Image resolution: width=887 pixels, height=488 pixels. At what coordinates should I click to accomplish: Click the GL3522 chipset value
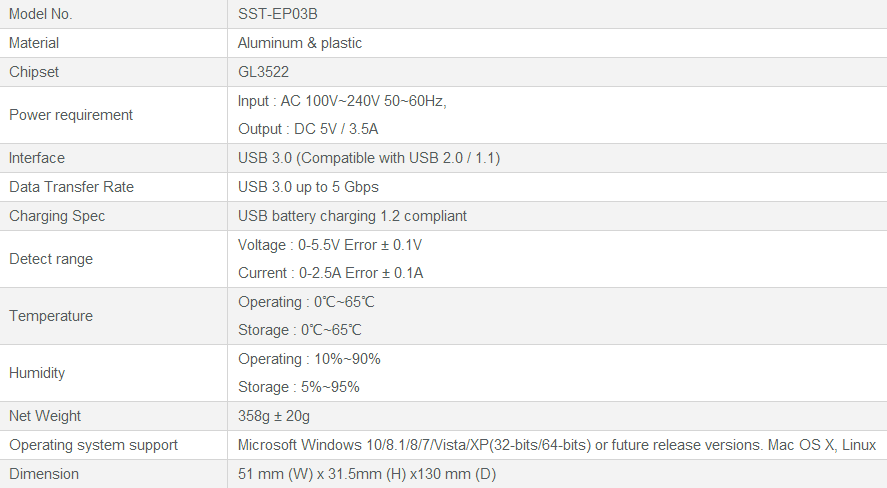(x=264, y=72)
